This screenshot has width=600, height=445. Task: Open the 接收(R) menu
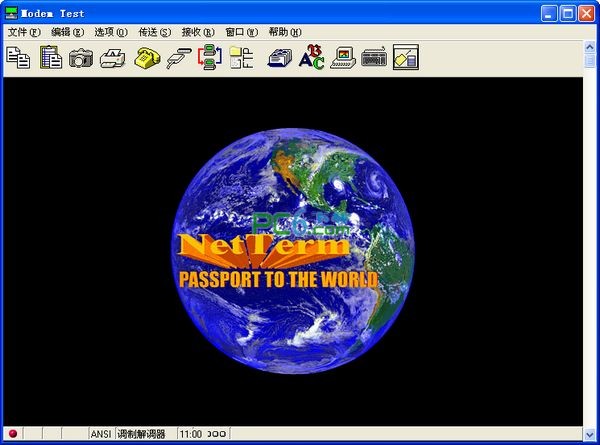click(198, 32)
